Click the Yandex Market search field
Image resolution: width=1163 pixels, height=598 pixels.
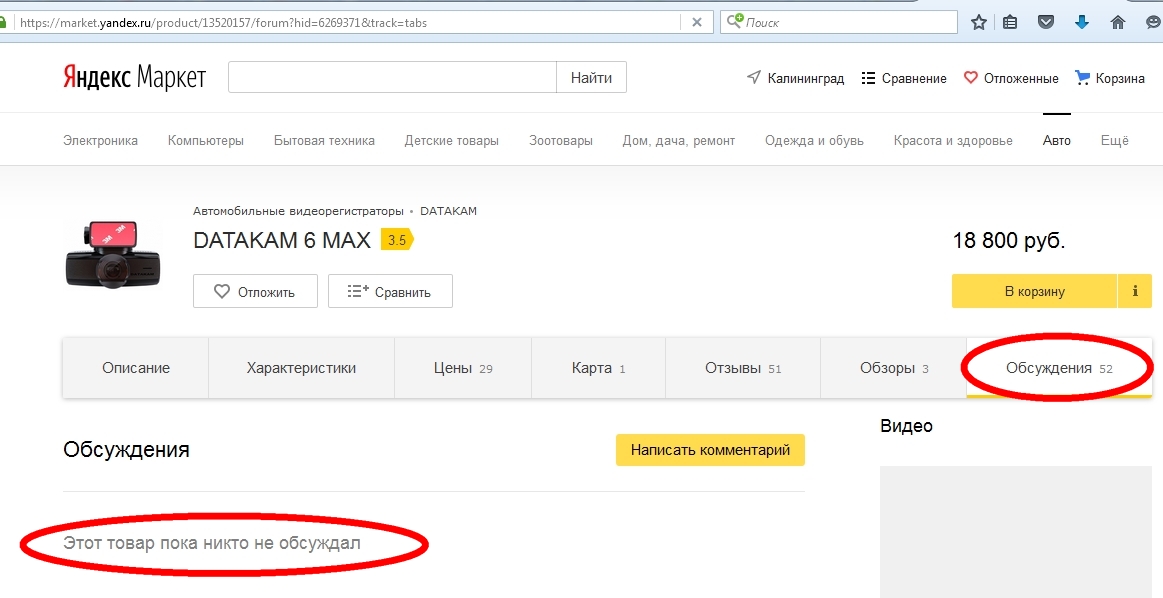pyautogui.click(x=392, y=78)
